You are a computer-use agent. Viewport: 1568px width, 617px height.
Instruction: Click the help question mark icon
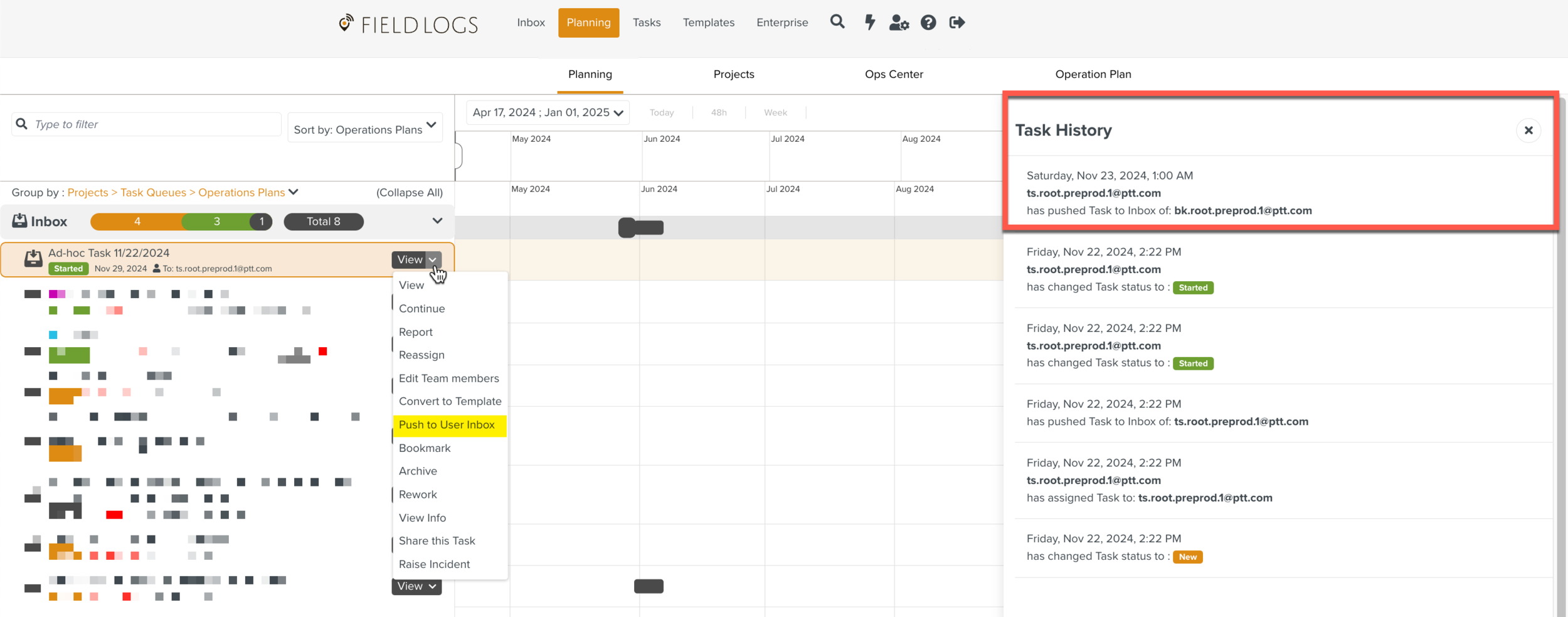tap(928, 23)
